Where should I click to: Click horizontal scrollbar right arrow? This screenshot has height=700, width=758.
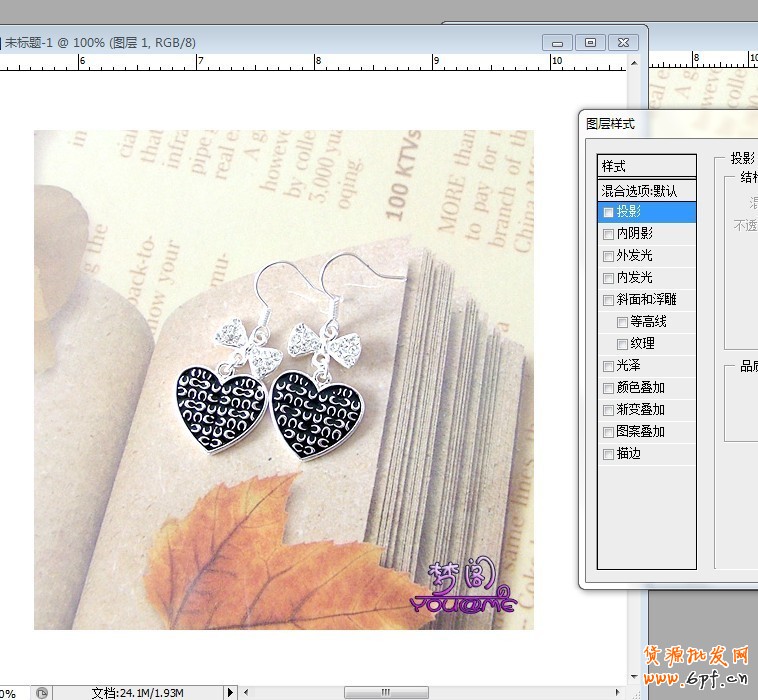pos(618,693)
